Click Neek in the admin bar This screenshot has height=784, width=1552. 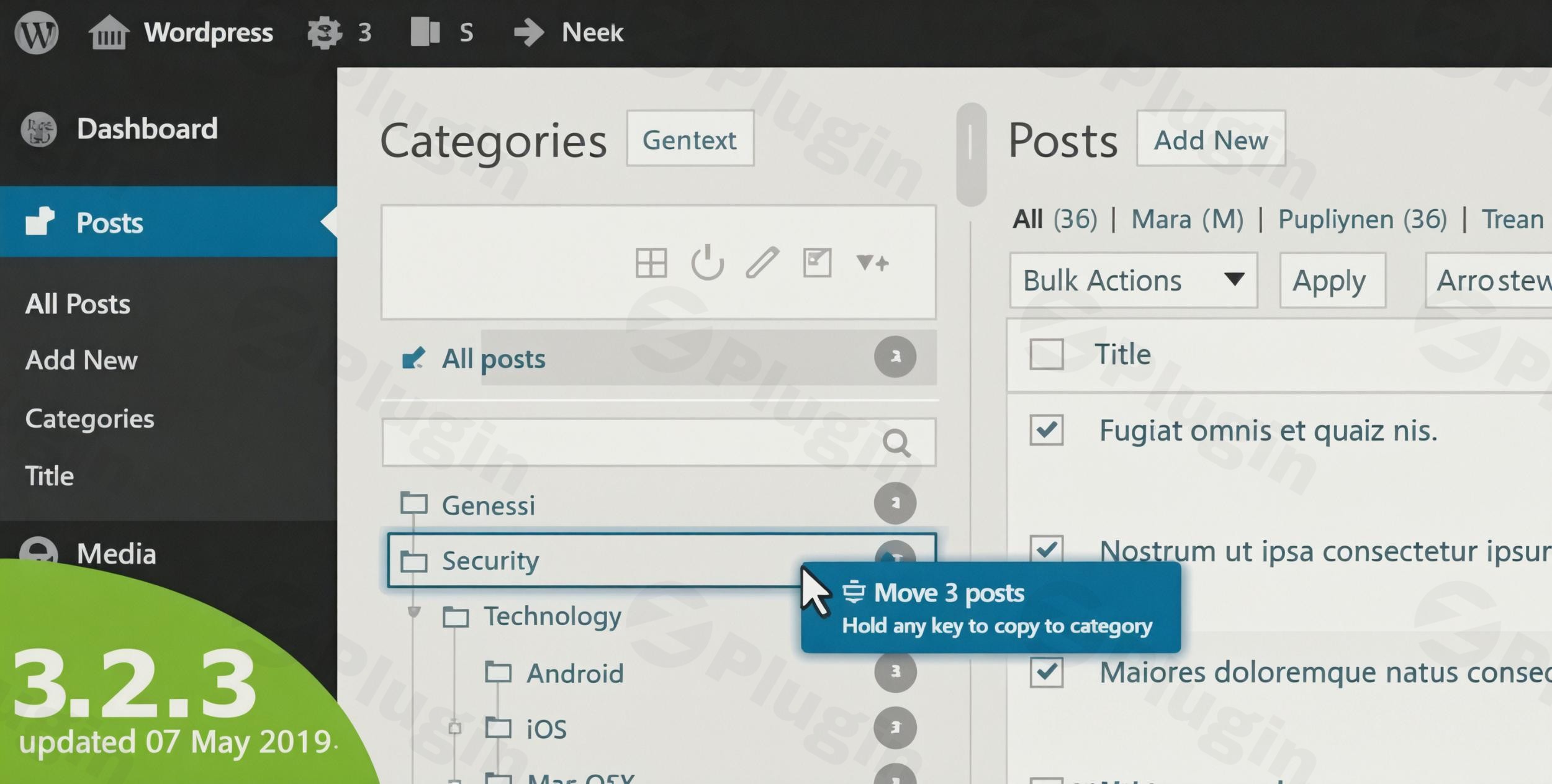pos(592,32)
